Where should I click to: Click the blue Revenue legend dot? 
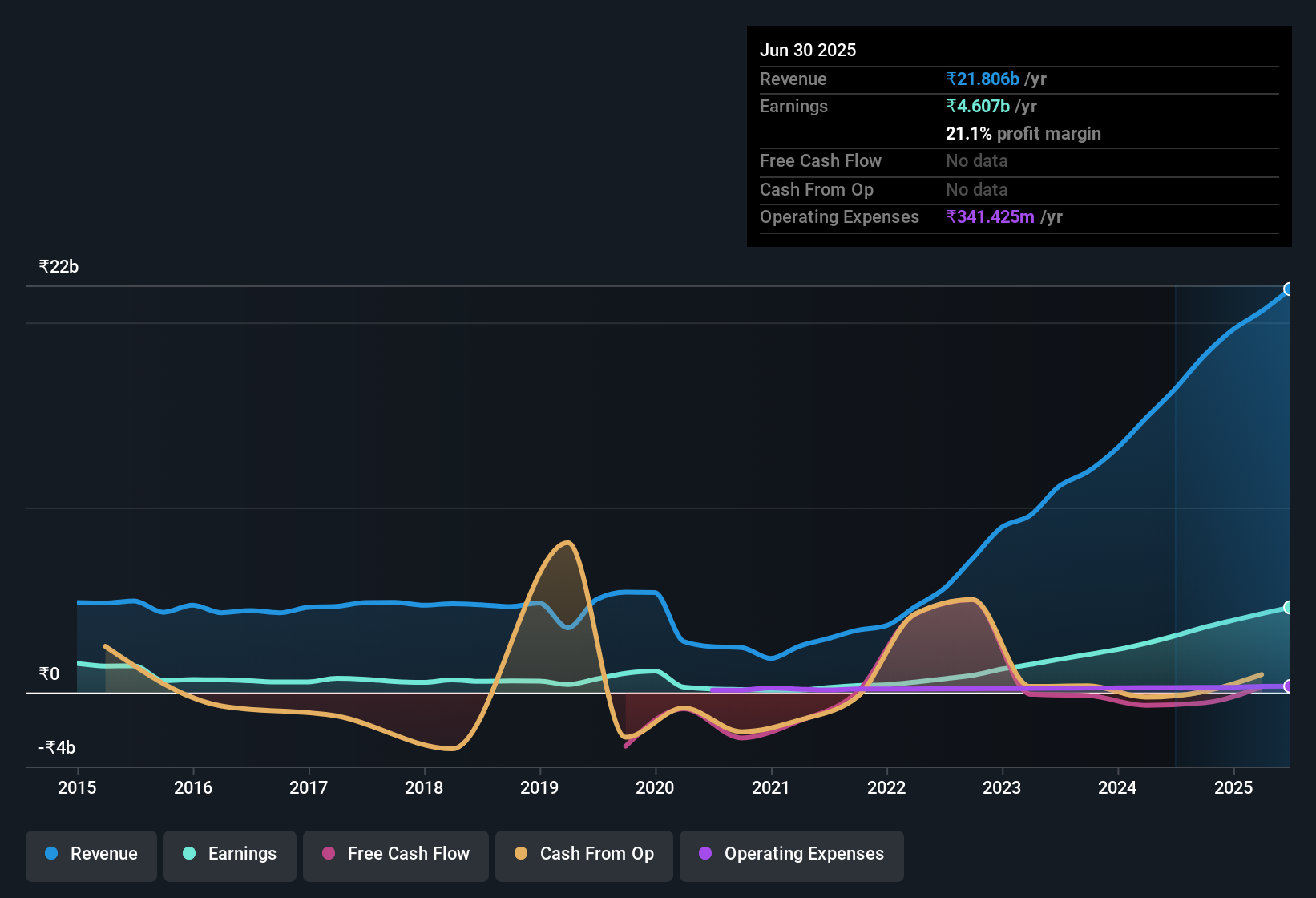(50, 854)
